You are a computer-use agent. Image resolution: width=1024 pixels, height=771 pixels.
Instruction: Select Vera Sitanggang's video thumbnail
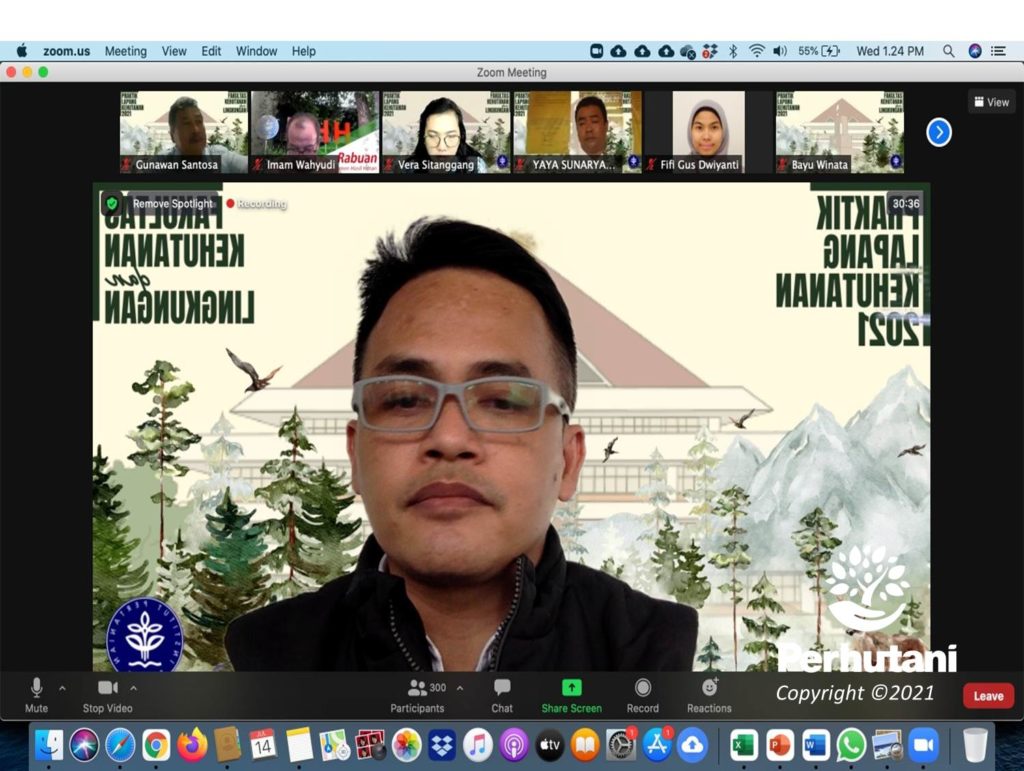445,132
